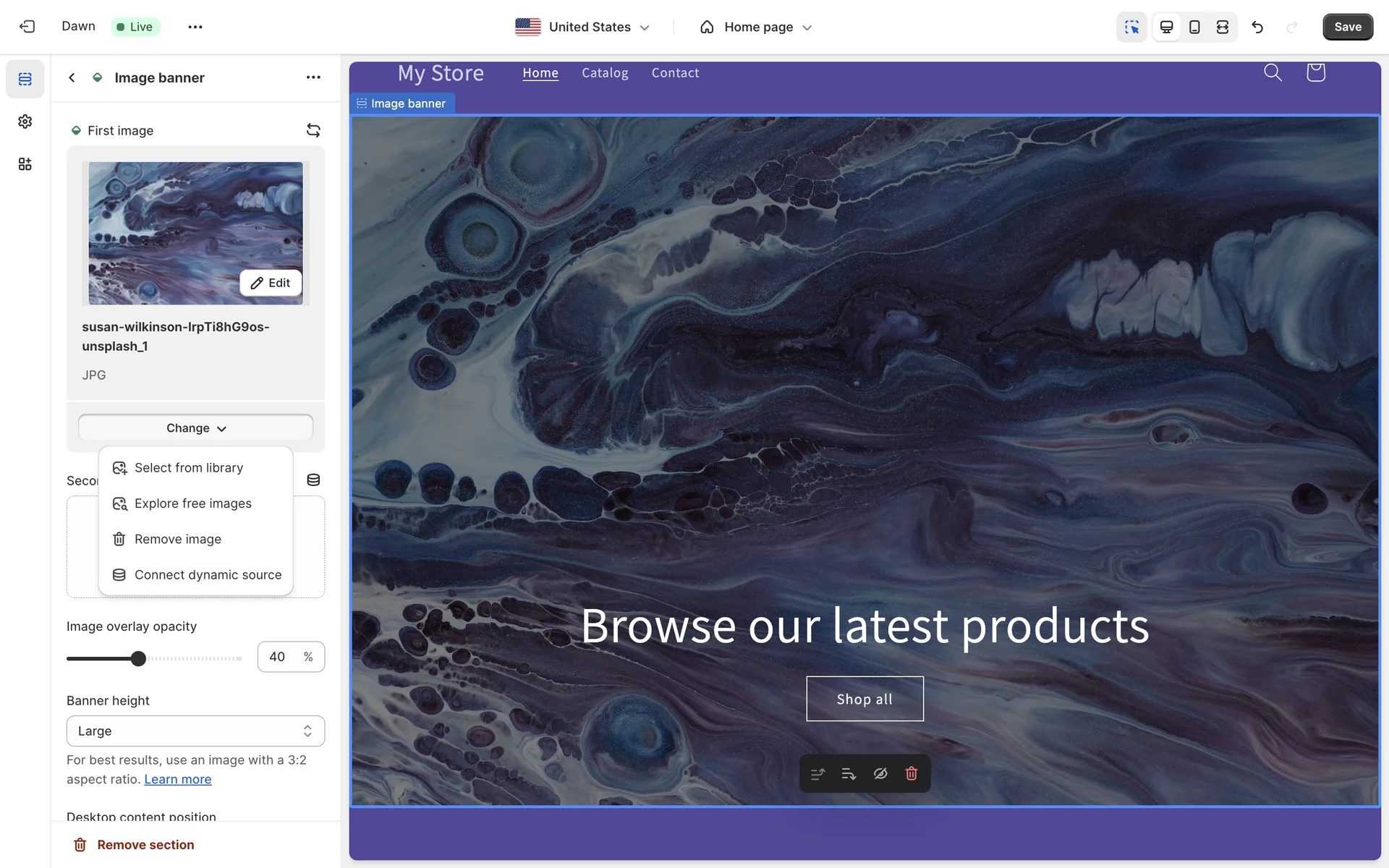The height and width of the screenshot is (868, 1389).
Task: Hide section with the eye-slash icon
Action: 880,774
